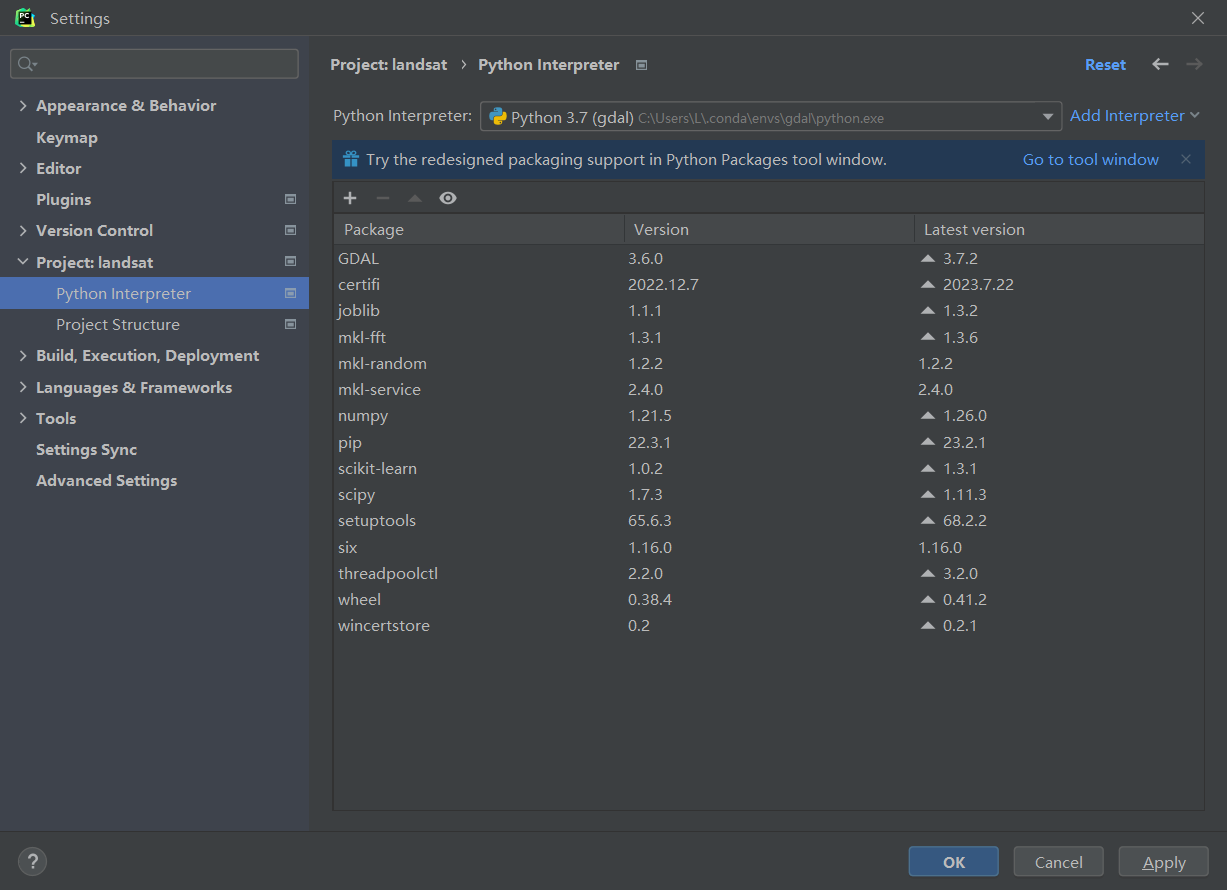This screenshot has width=1227, height=890.
Task: Select the mkl-service package row
Action: coord(769,389)
